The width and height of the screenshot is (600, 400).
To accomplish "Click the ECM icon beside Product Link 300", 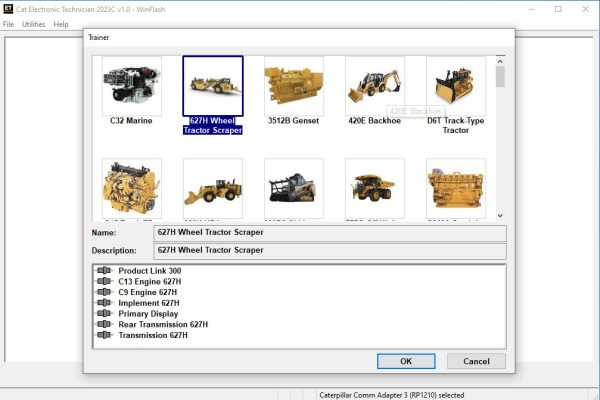I will pos(104,270).
